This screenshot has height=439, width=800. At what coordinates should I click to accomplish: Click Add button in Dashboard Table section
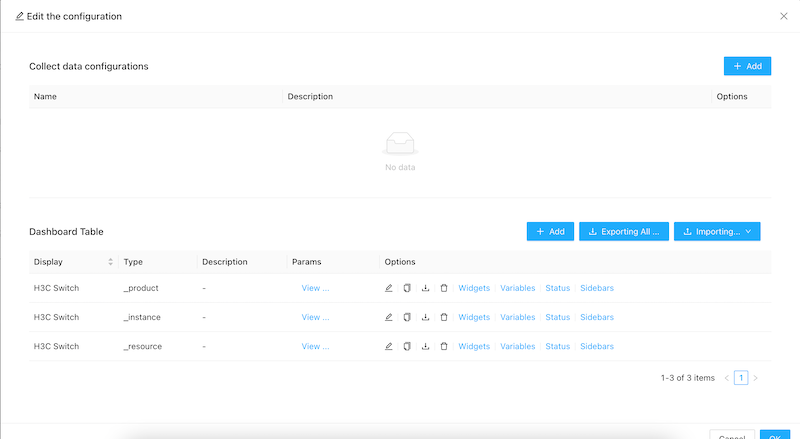(550, 231)
